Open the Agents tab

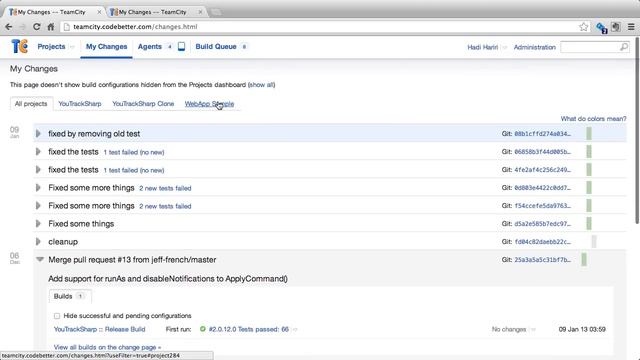[150, 47]
